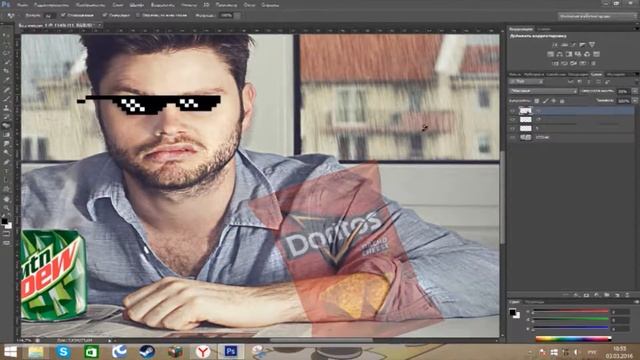The width and height of the screenshot is (640, 360).
Task: Select the Hand tool
Action: tap(6, 199)
